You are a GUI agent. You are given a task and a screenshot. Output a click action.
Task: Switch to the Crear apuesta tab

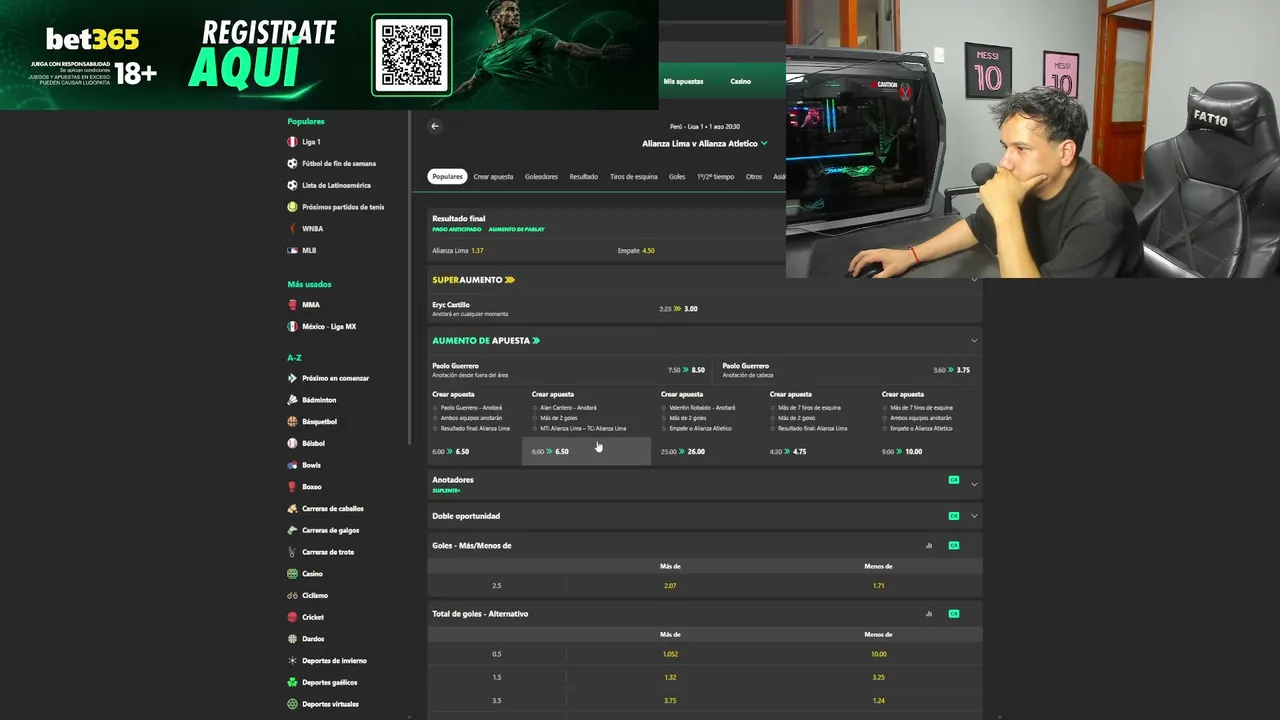point(493,177)
